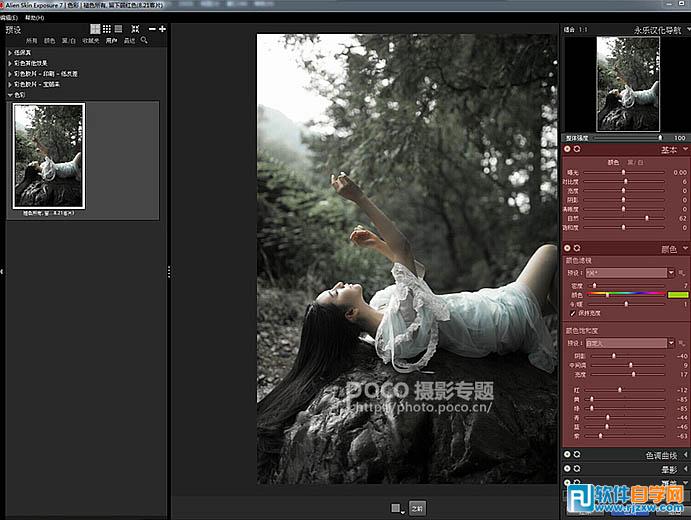This screenshot has width=691, height=520.
Task: Click the 1:1 zoom label in navigator
Action: [583, 30]
